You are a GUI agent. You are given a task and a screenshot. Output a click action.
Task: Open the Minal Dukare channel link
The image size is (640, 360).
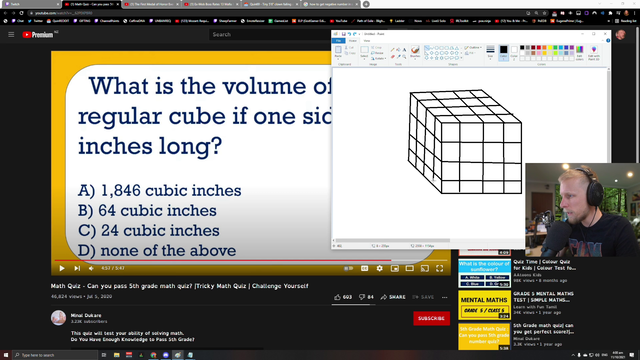click(x=86, y=315)
